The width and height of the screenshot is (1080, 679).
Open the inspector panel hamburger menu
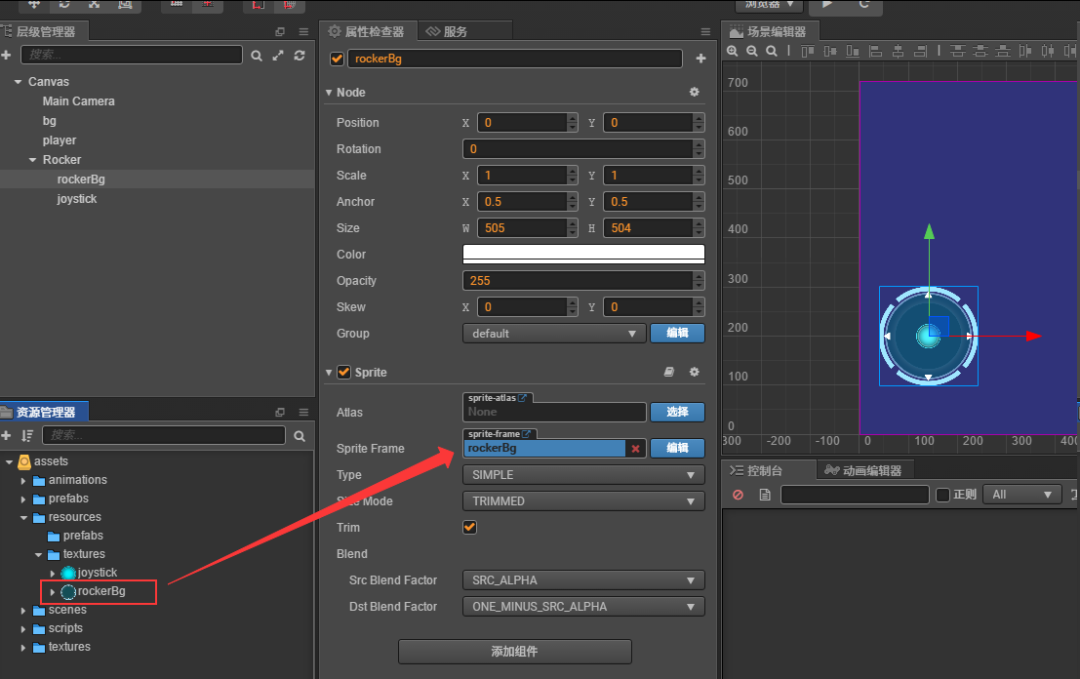[x=705, y=32]
